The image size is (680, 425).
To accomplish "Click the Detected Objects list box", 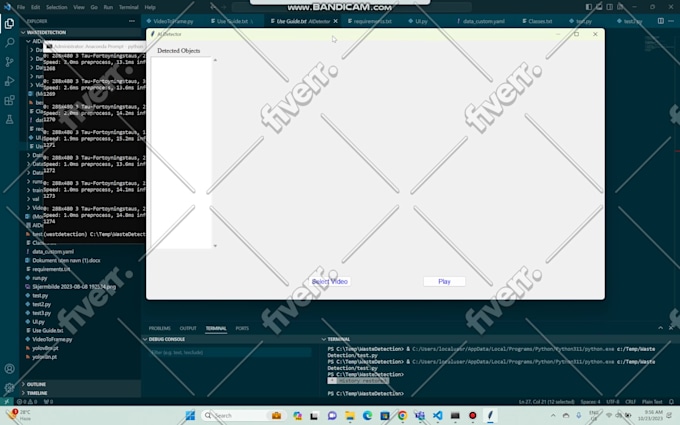I will (x=181, y=153).
